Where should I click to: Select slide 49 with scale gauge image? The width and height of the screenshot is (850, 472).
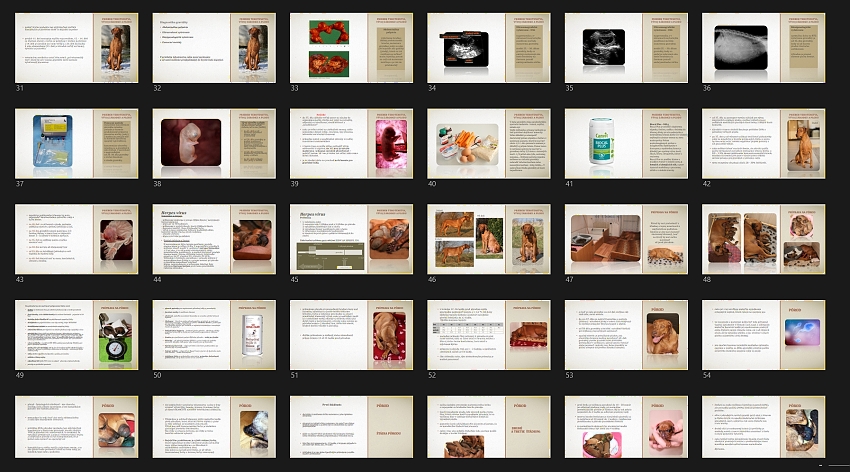[76, 333]
